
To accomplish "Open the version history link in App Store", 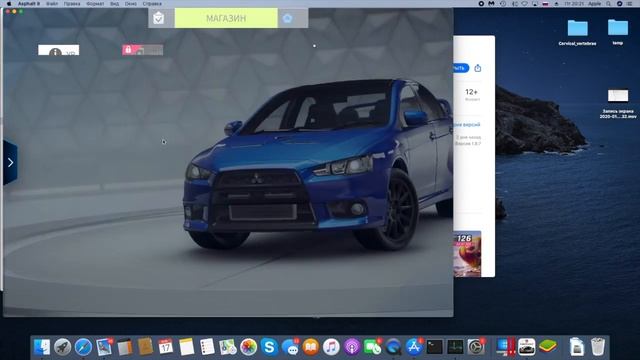I will (467, 124).
